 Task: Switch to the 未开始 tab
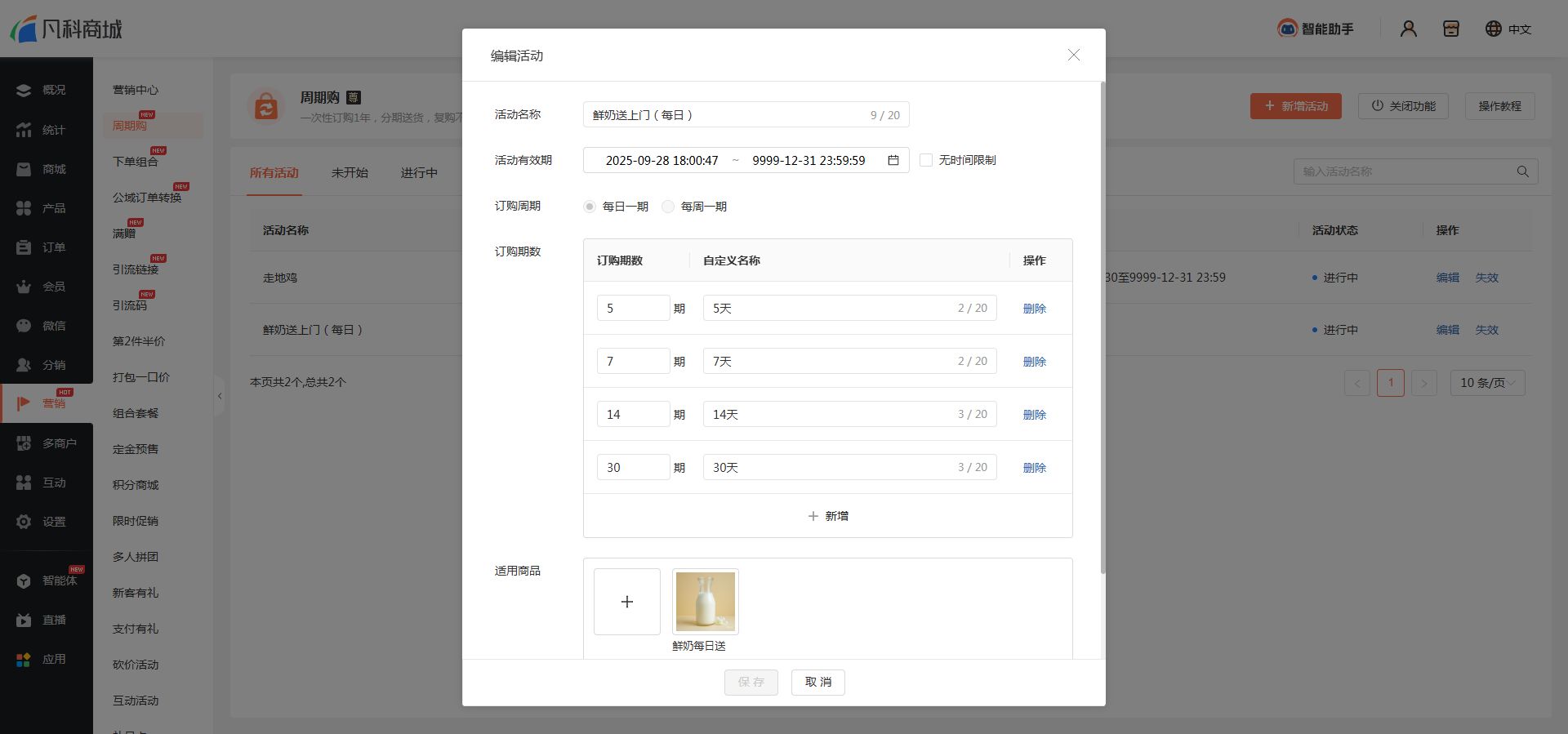(x=350, y=172)
